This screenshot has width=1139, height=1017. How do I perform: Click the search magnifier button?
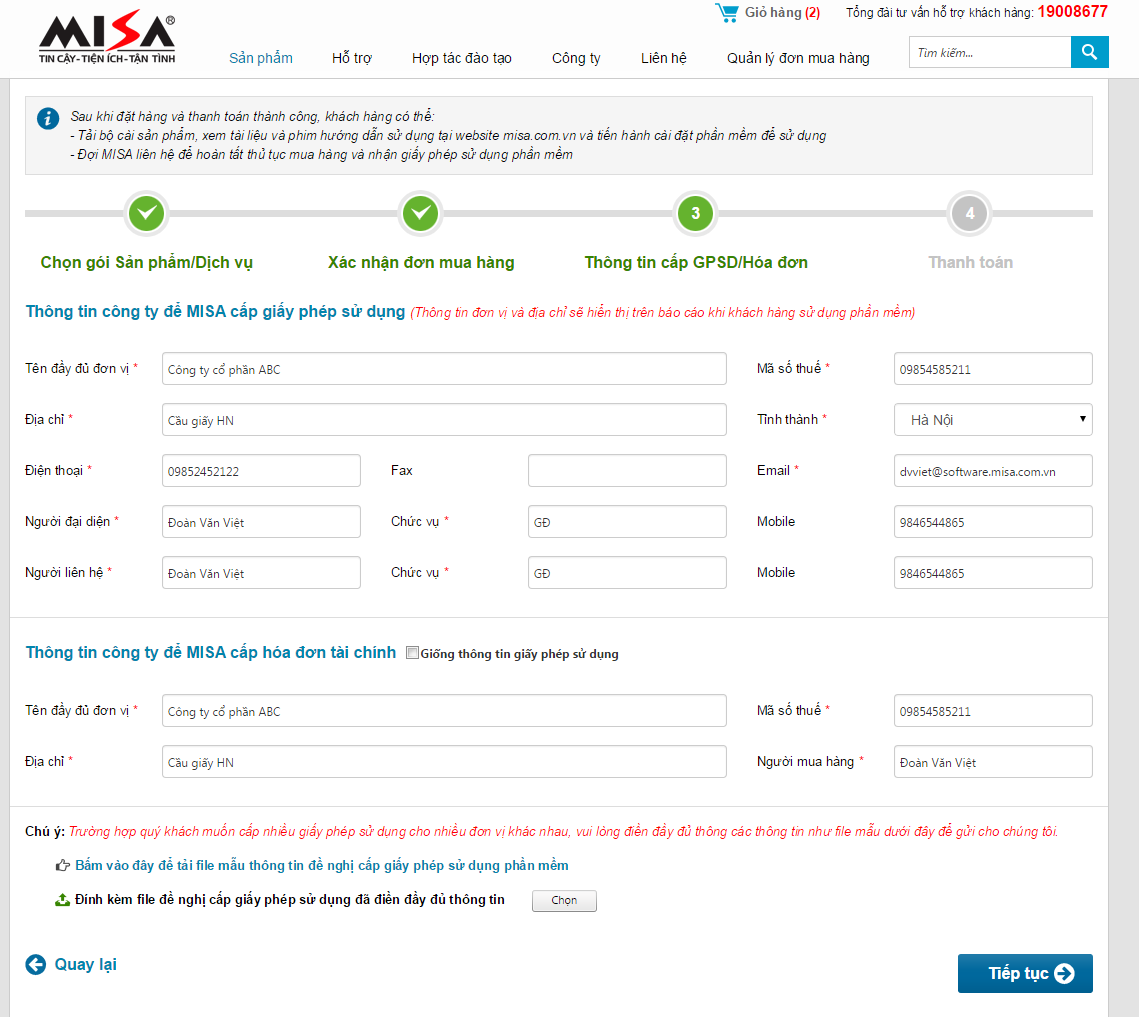pyautogui.click(x=1089, y=52)
